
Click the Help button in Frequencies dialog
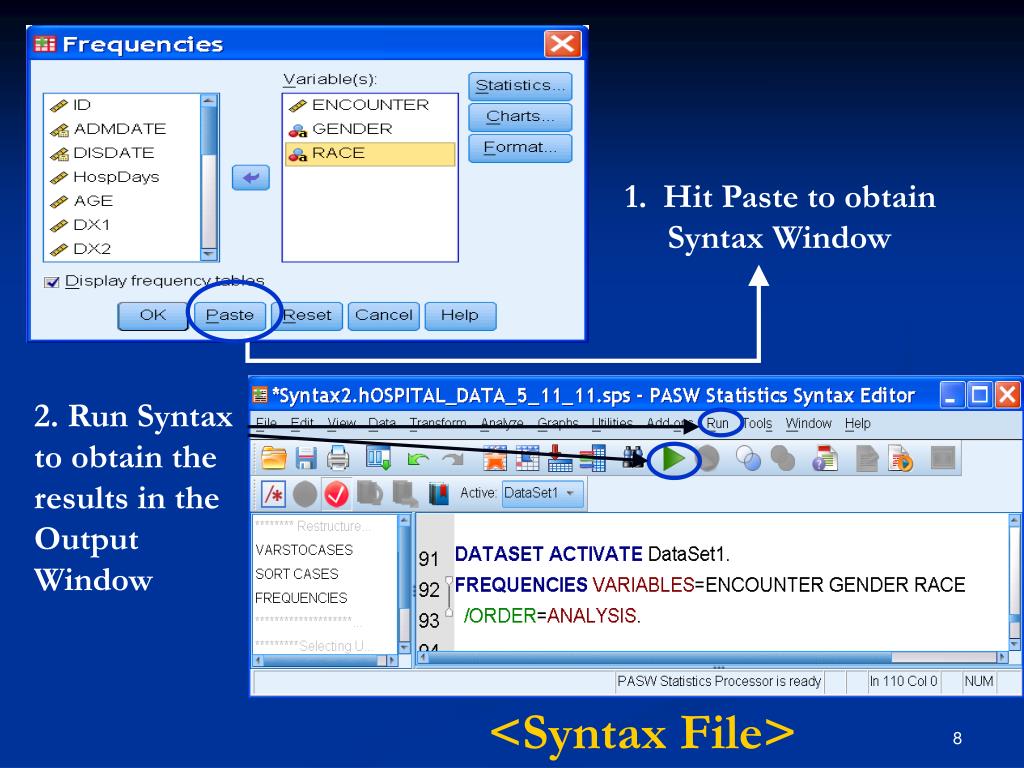(x=460, y=315)
